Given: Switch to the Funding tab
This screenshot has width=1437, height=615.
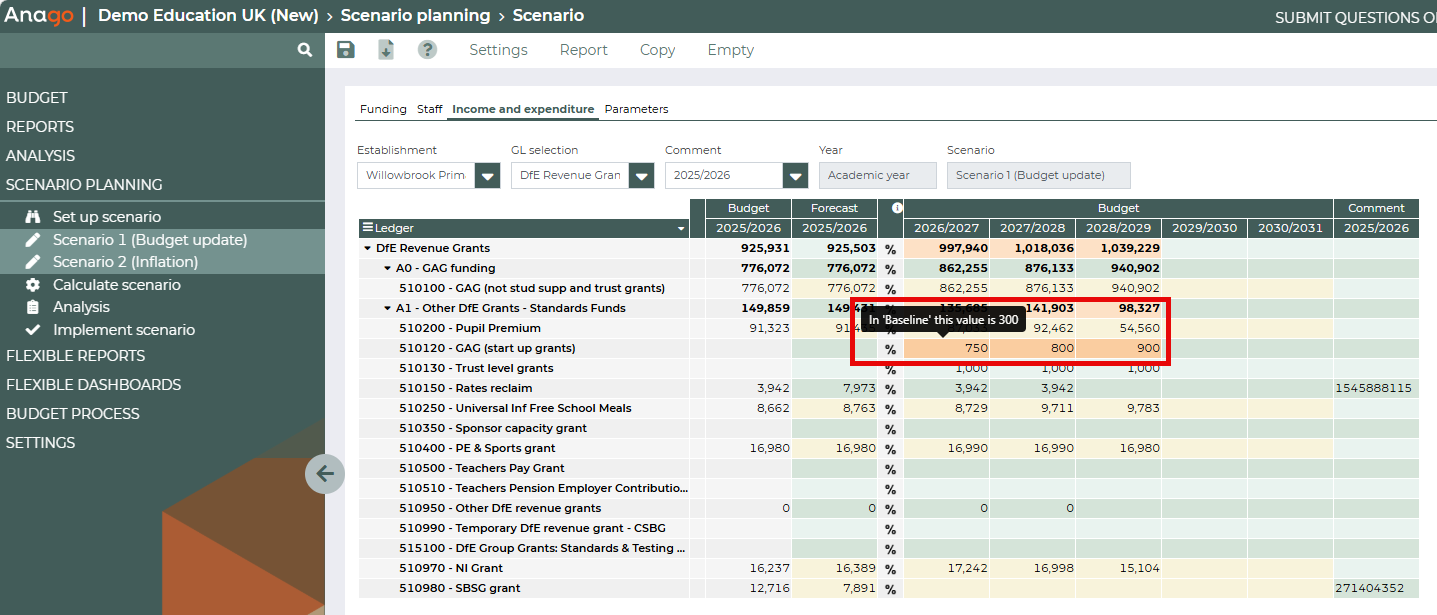Looking at the screenshot, I should point(383,109).
